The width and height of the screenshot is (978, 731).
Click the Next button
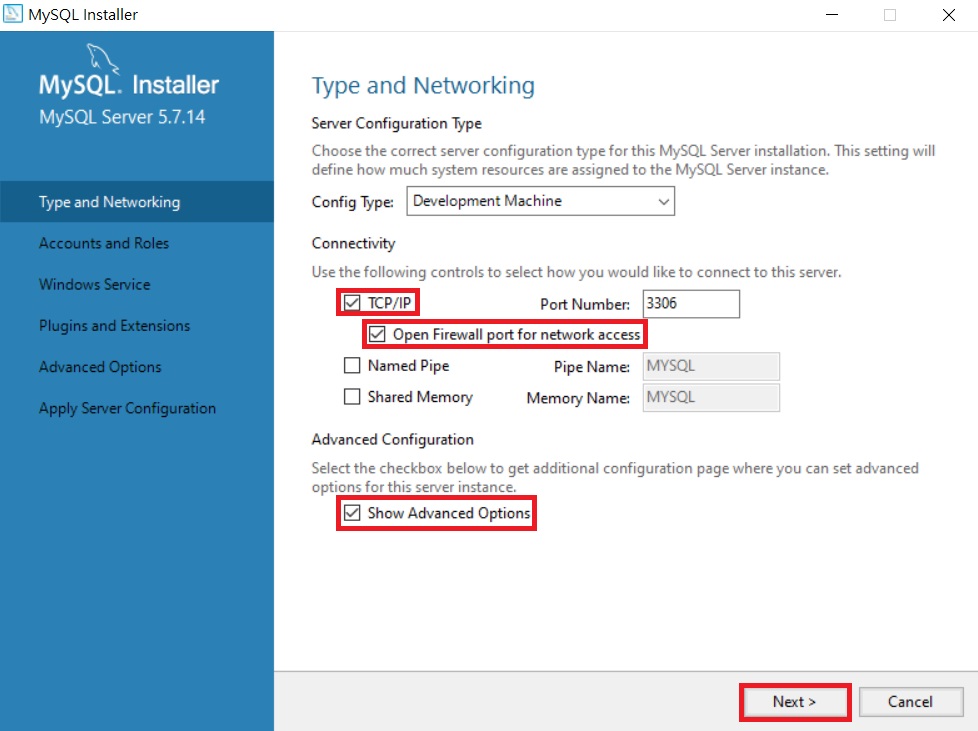[x=795, y=702]
